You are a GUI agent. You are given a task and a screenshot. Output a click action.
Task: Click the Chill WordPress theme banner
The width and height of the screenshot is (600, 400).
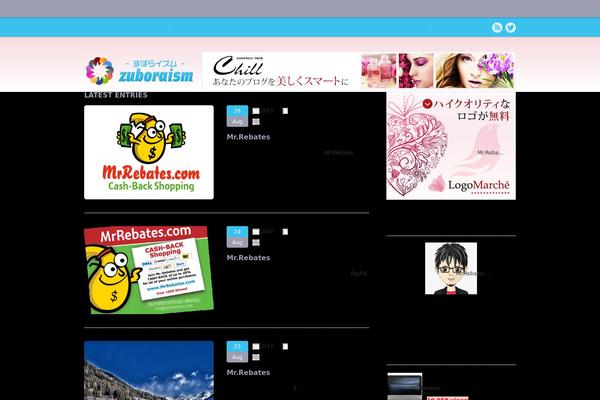point(359,71)
